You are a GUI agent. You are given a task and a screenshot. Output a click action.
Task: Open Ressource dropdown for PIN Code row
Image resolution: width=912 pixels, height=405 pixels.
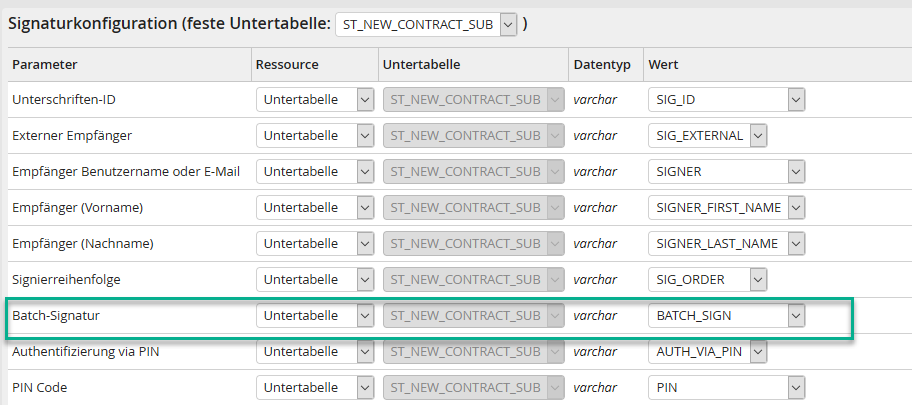(x=315, y=387)
